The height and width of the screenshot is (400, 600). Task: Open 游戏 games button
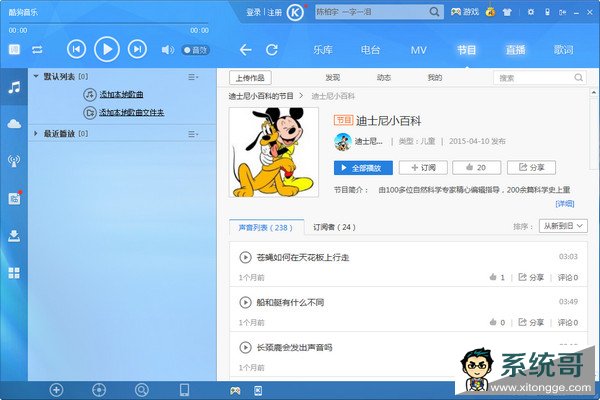[465, 12]
